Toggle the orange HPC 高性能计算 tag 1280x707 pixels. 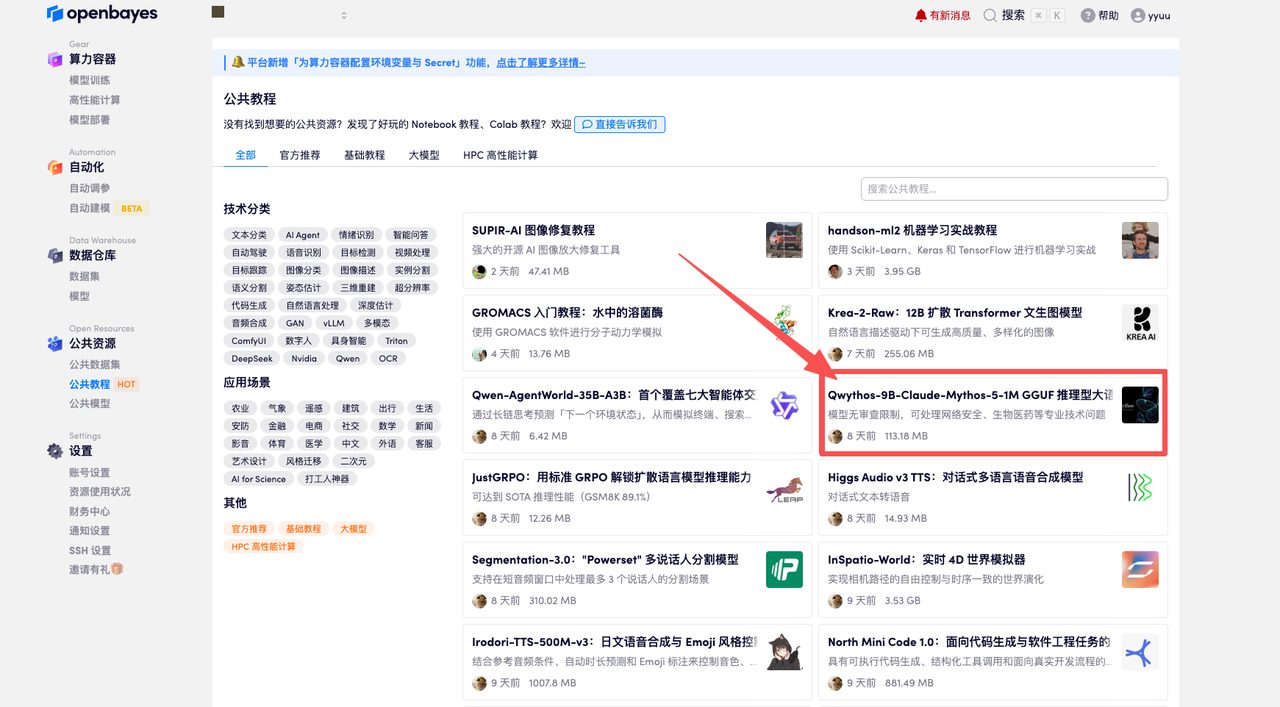[x=264, y=547]
